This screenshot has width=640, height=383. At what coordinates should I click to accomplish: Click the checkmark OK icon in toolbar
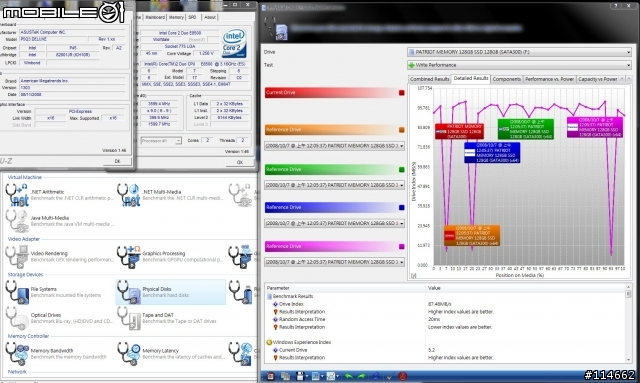tap(390, 376)
